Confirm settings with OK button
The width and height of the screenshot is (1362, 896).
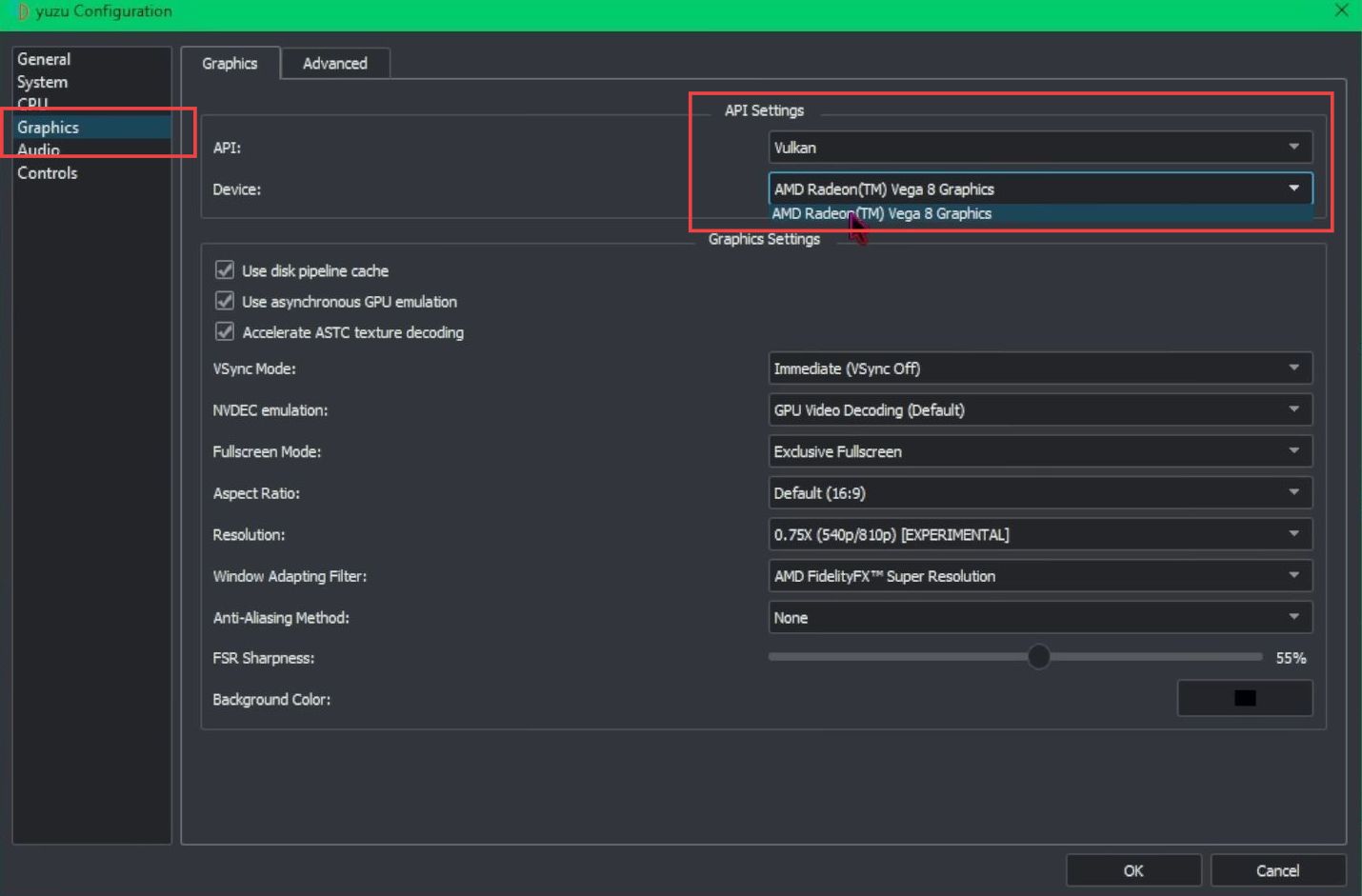[x=1133, y=870]
